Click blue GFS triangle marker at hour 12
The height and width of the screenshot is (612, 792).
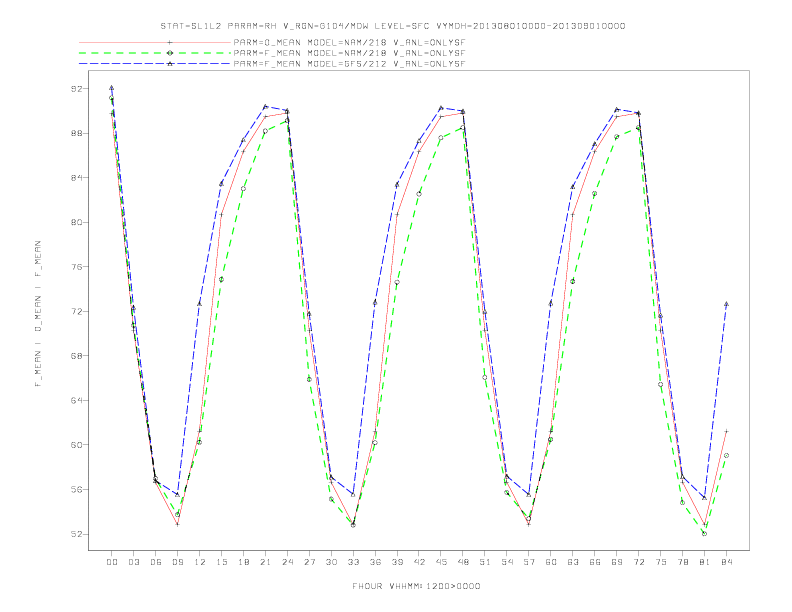point(200,303)
